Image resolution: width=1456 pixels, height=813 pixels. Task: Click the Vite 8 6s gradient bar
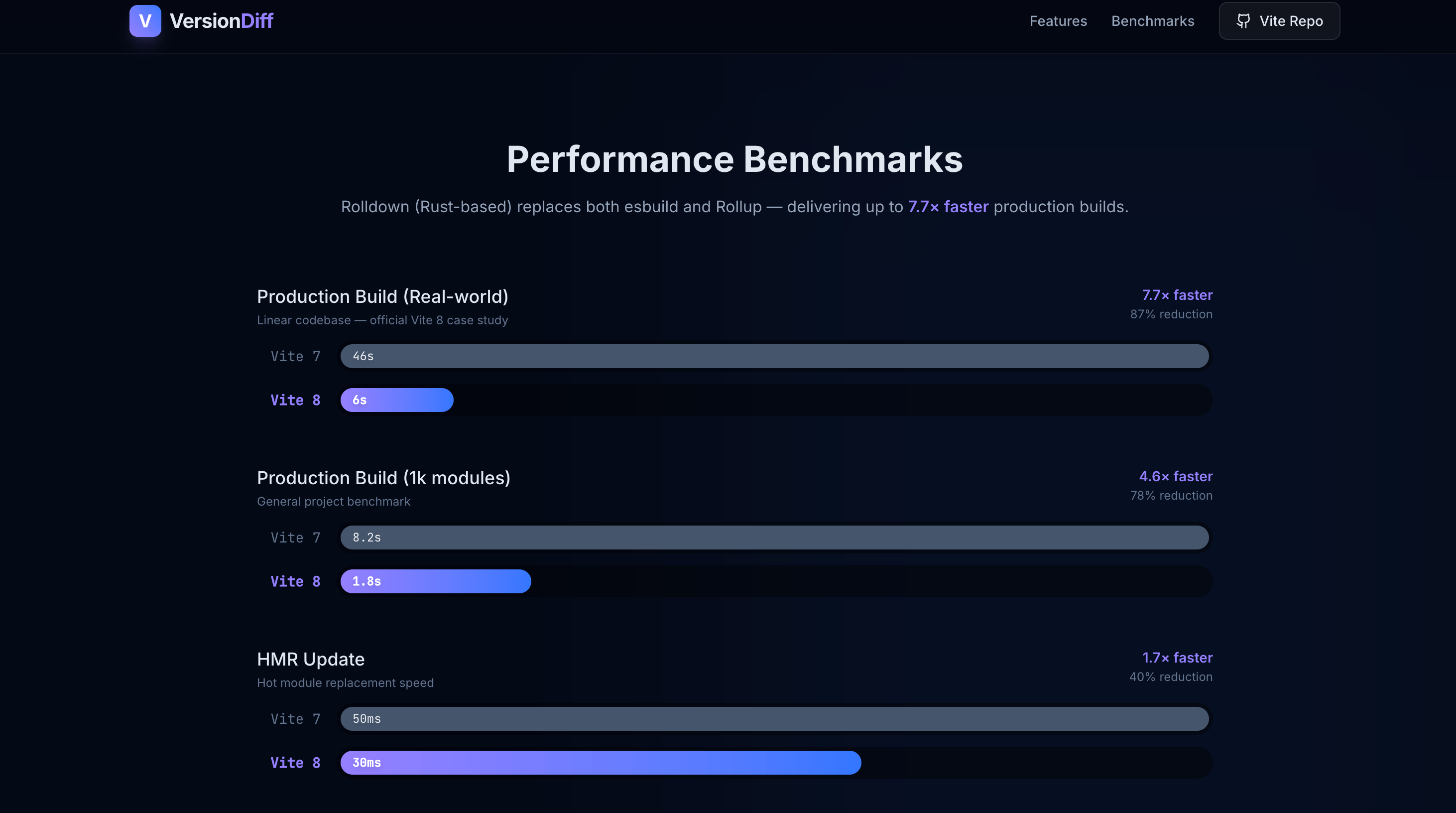click(397, 401)
